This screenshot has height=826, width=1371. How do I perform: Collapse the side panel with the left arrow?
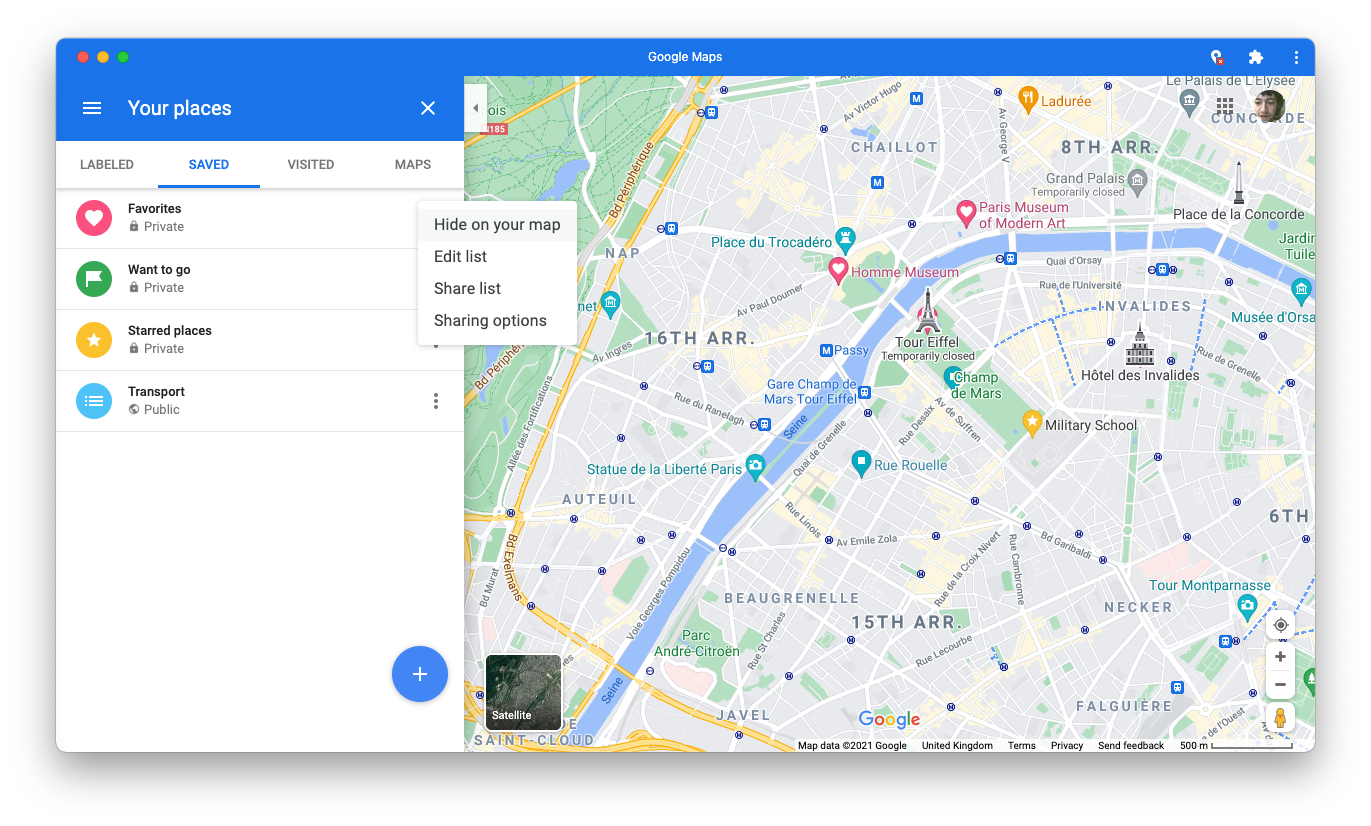click(475, 107)
